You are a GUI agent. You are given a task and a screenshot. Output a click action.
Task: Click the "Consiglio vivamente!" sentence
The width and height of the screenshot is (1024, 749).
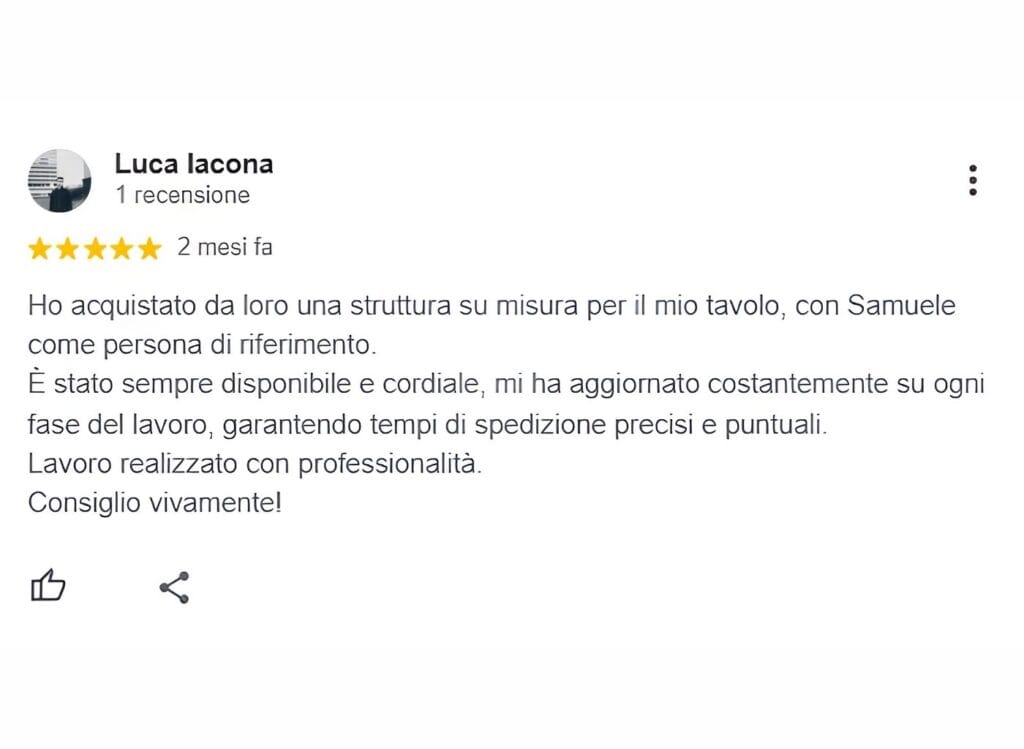(155, 503)
